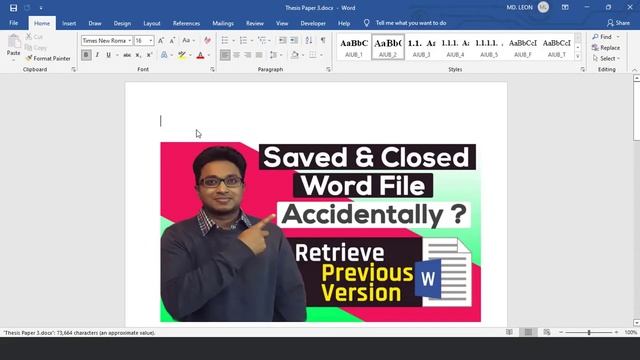This screenshot has width=640, height=360.
Task: Switch to Web Layout view in status bar
Action: pyautogui.click(x=547, y=332)
